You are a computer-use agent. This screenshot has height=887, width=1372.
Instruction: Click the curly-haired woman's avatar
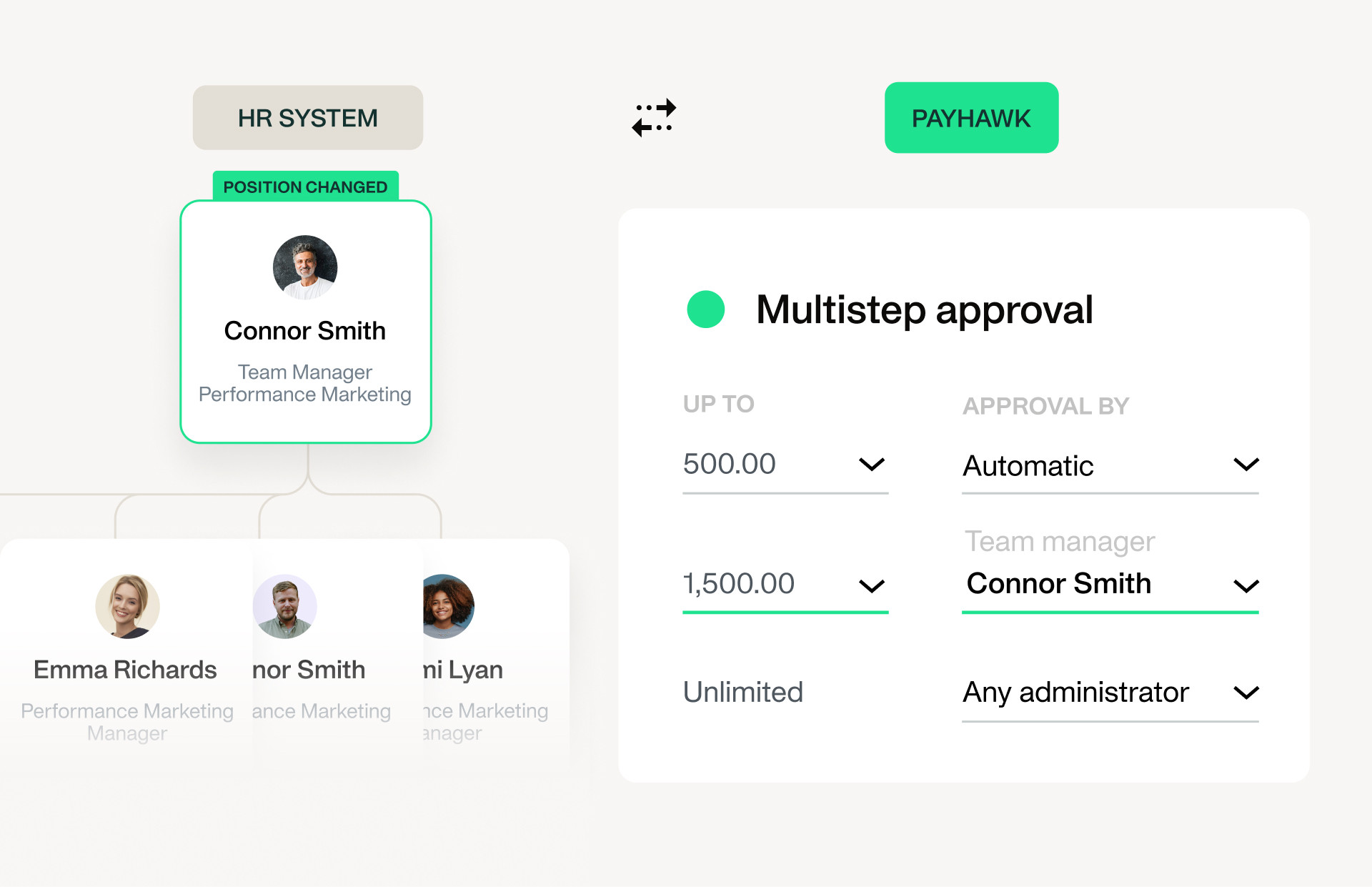(448, 606)
